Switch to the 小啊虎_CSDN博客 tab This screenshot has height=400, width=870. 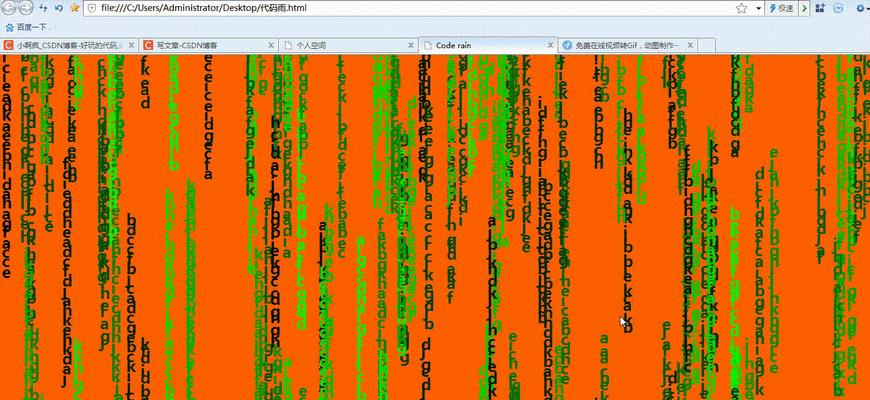click(68, 45)
